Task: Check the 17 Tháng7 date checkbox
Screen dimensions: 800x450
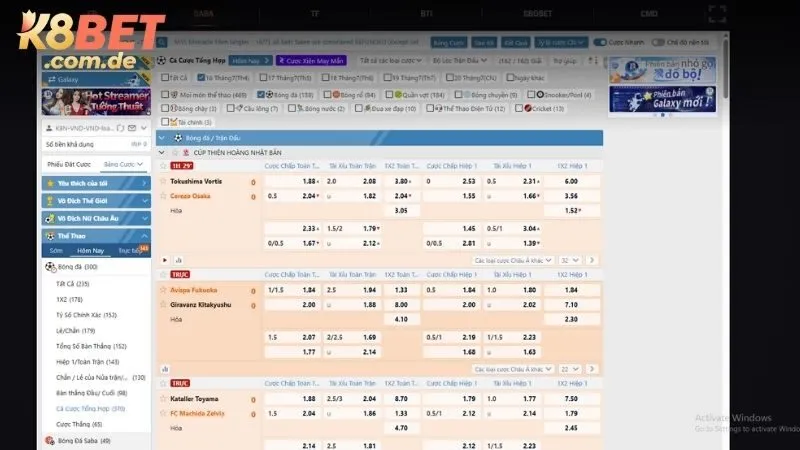Action: pos(263,78)
